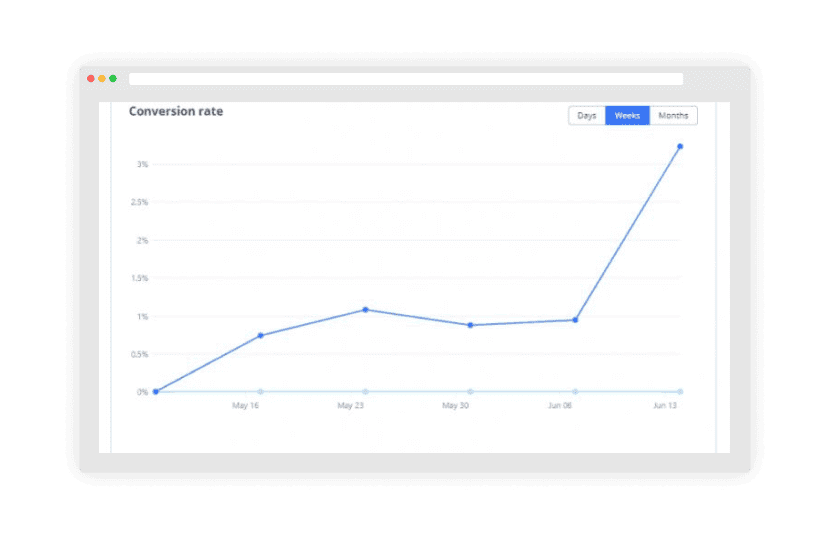Click the Jun 13 peak data point
The image size is (830, 539).
pos(680,147)
